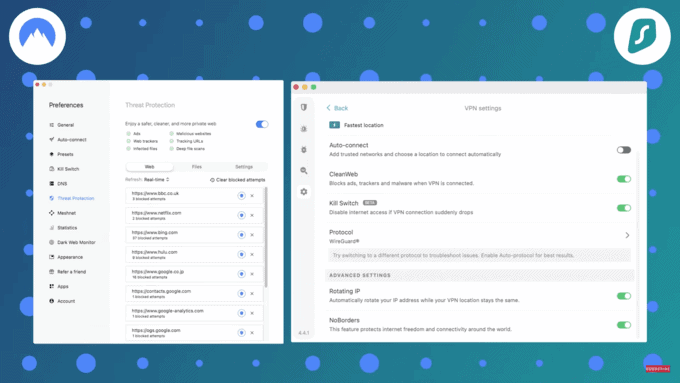
Task: Go Back from VPN settings
Action: [337, 108]
